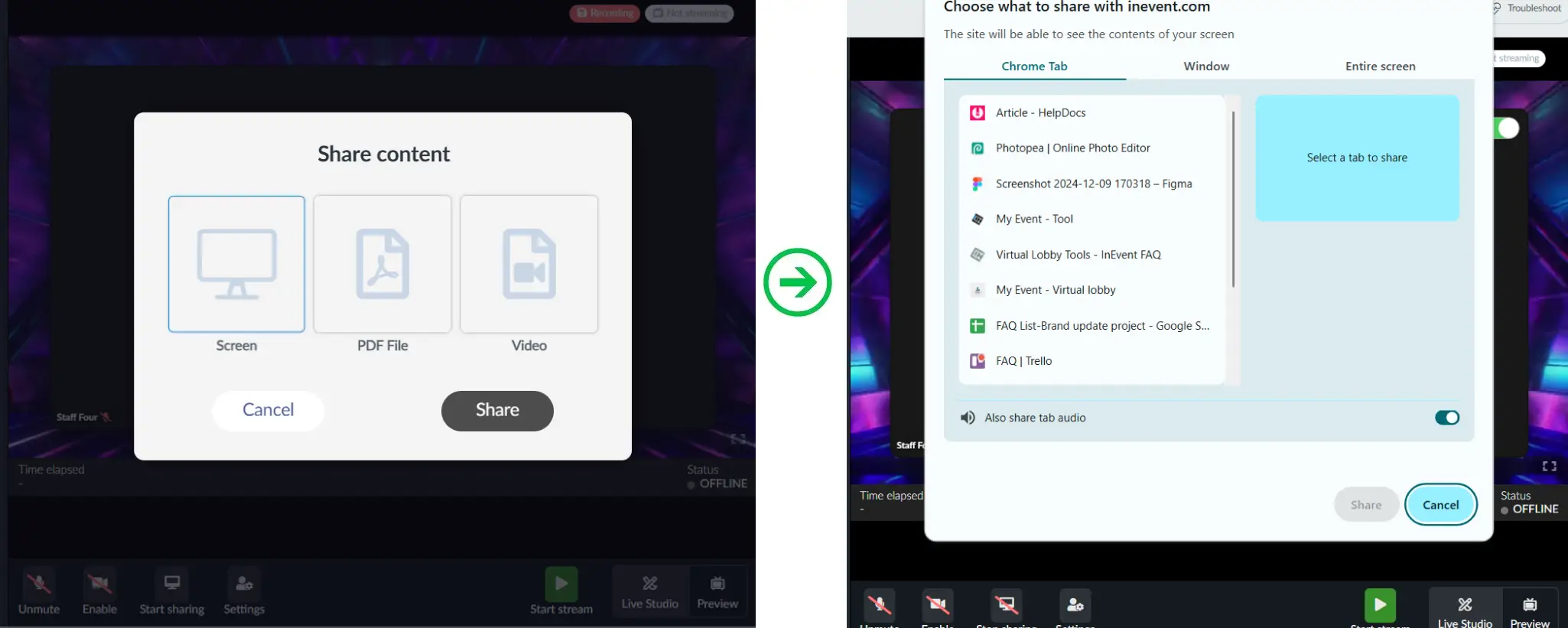Open Preview in the right window
1568x628 pixels.
tap(1530, 609)
